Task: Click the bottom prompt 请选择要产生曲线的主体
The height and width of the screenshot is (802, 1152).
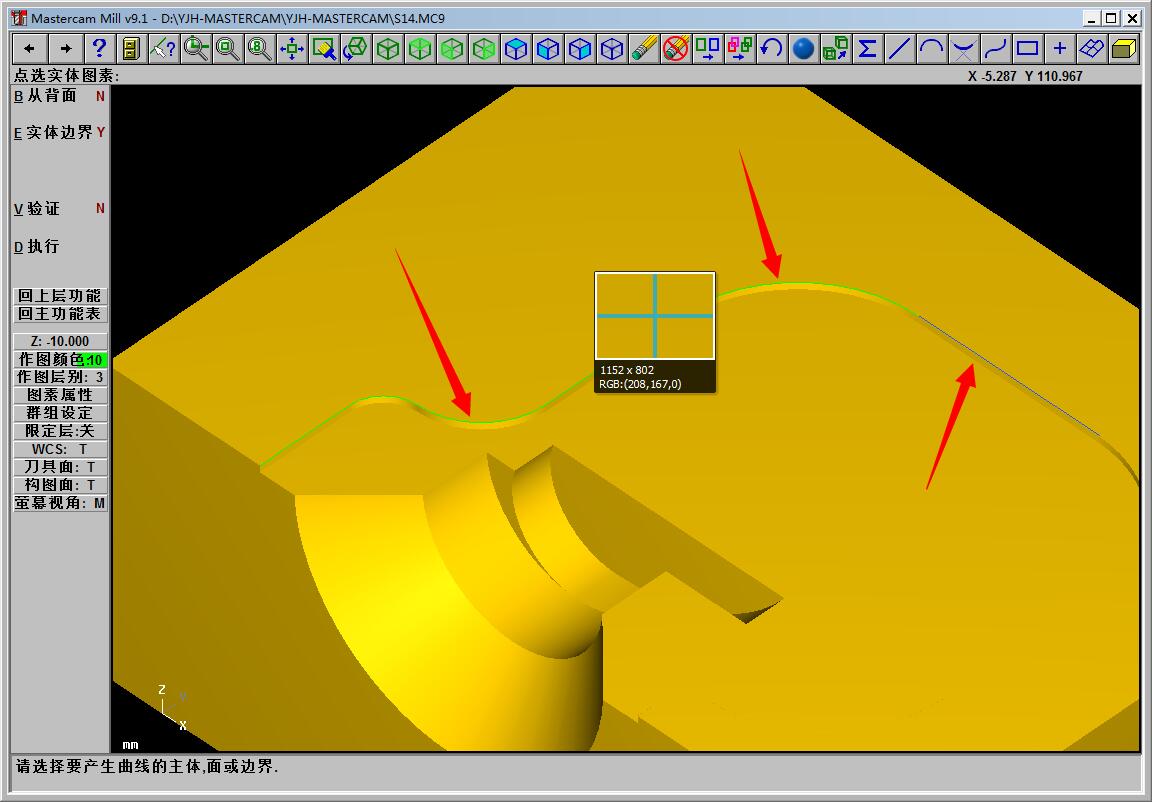Action: click(147, 767)
